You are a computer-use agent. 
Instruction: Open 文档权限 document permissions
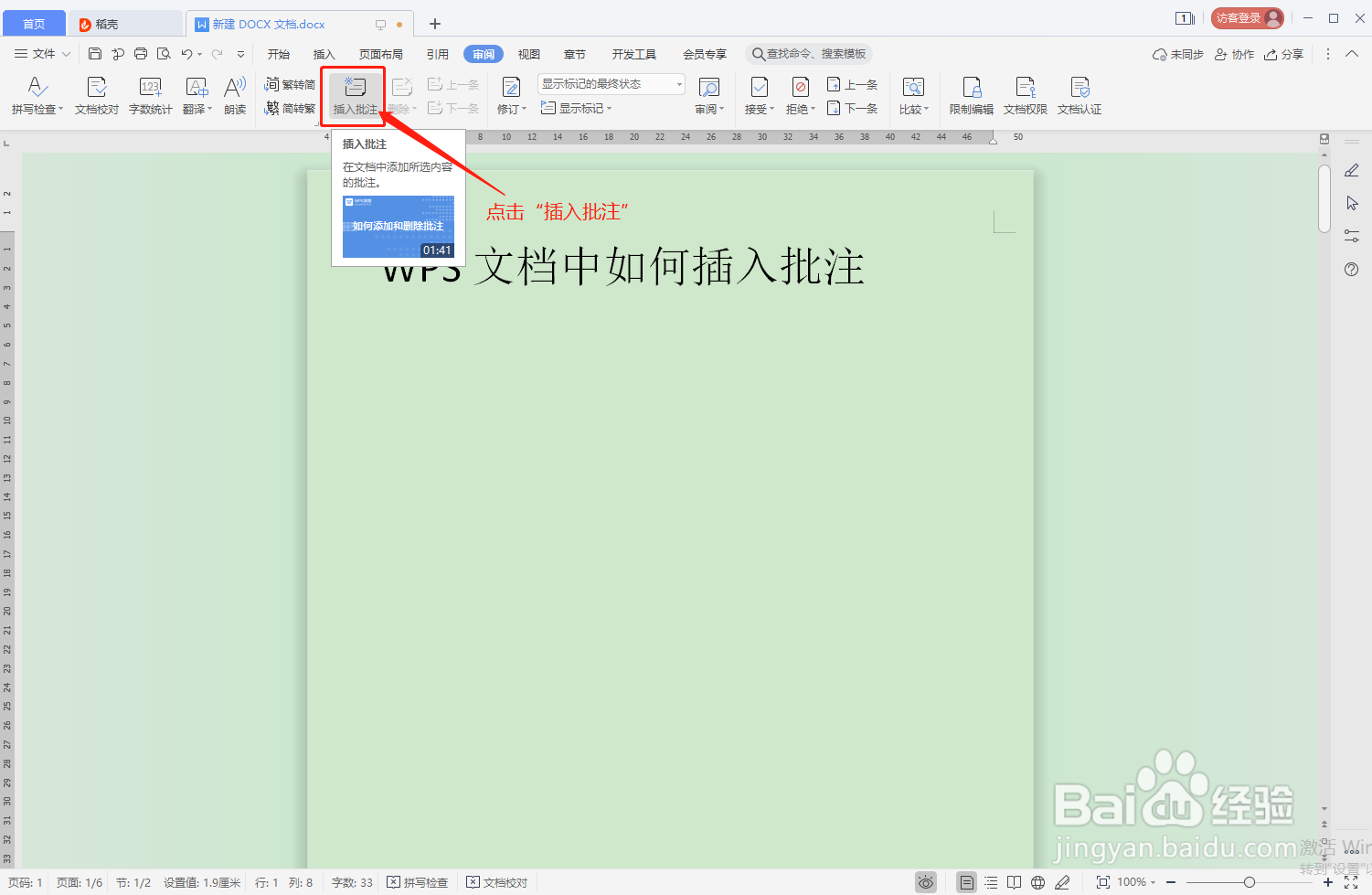pos(1026,96)
